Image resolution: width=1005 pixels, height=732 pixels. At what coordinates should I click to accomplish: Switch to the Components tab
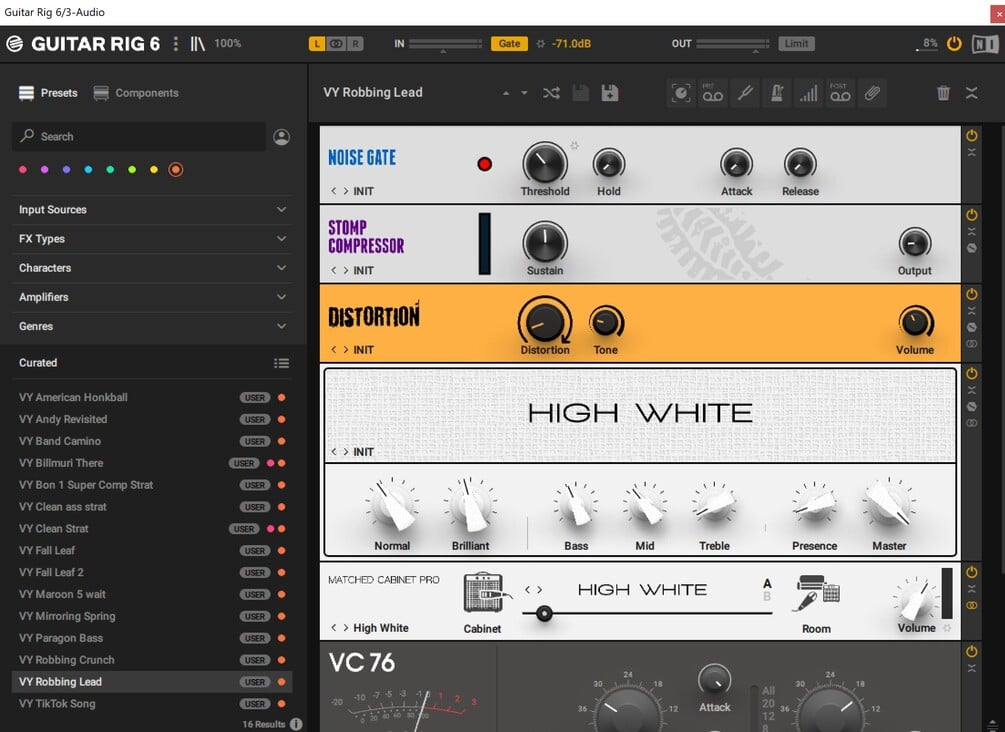pyautogui.click(x=136, y=93)
